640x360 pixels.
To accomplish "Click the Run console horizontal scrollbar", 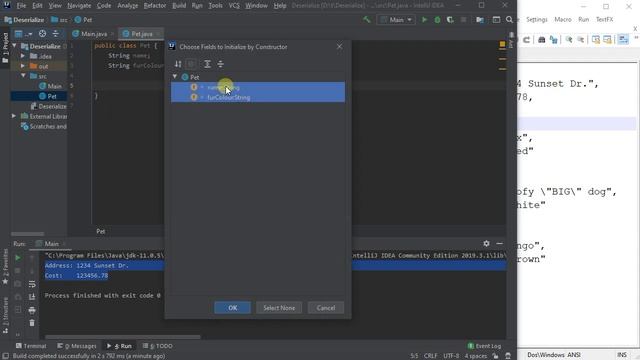I will (122, 337).
